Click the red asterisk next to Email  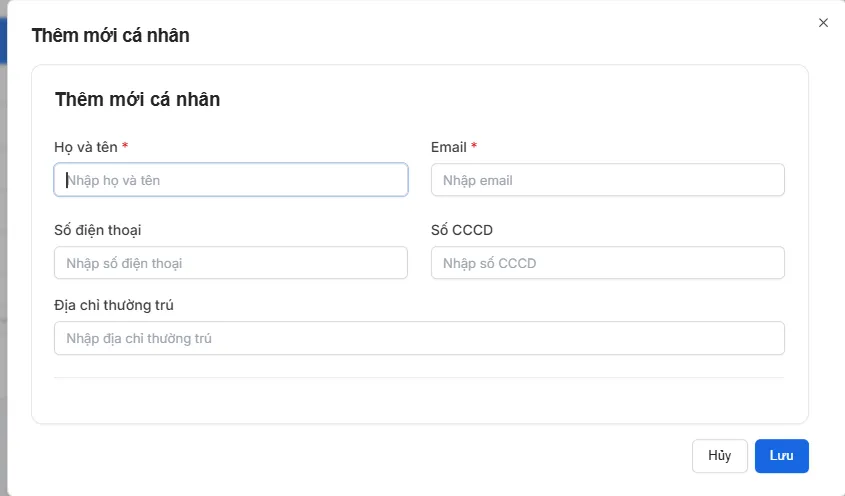click(474, 147)
